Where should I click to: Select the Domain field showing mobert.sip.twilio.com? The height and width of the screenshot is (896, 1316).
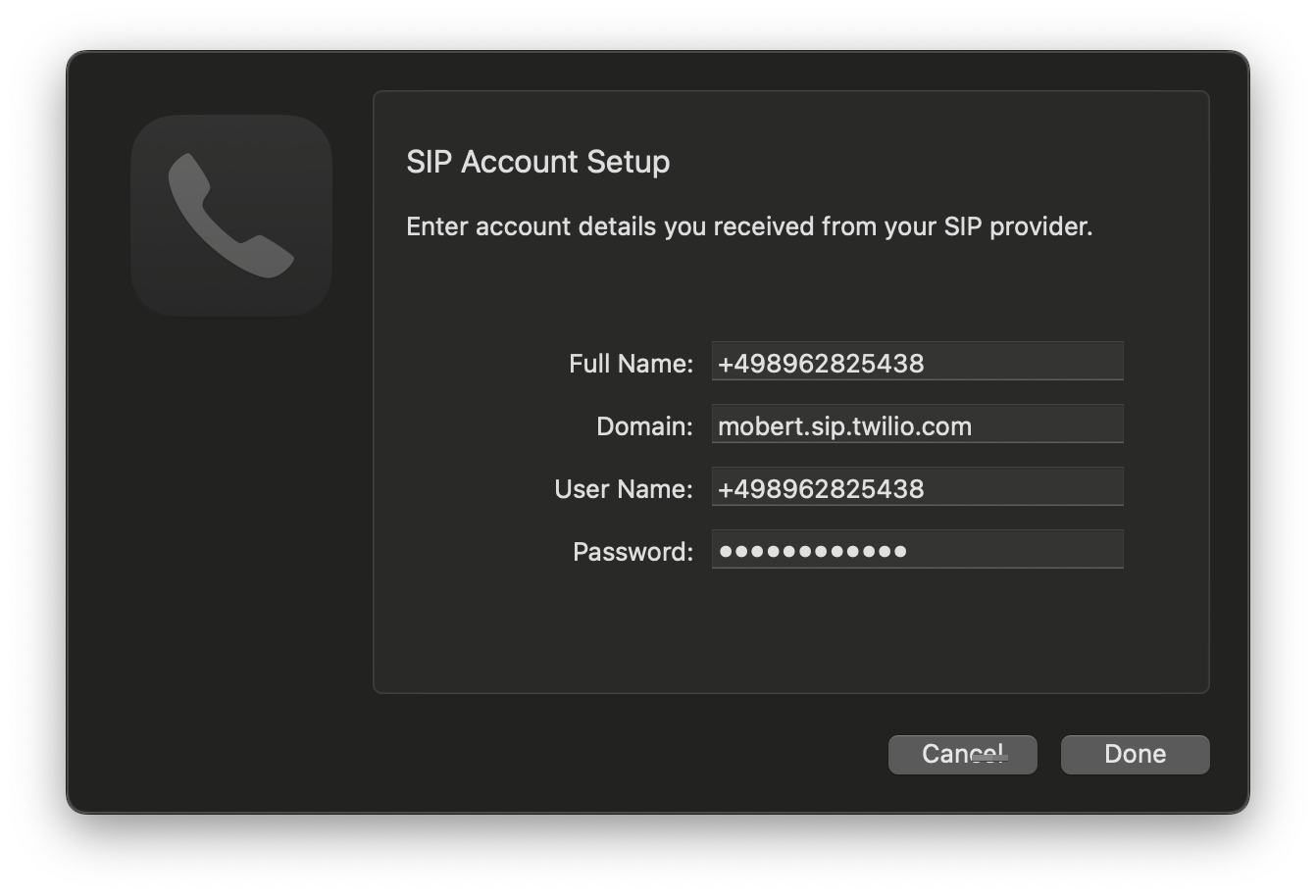[x=917, y=424]
